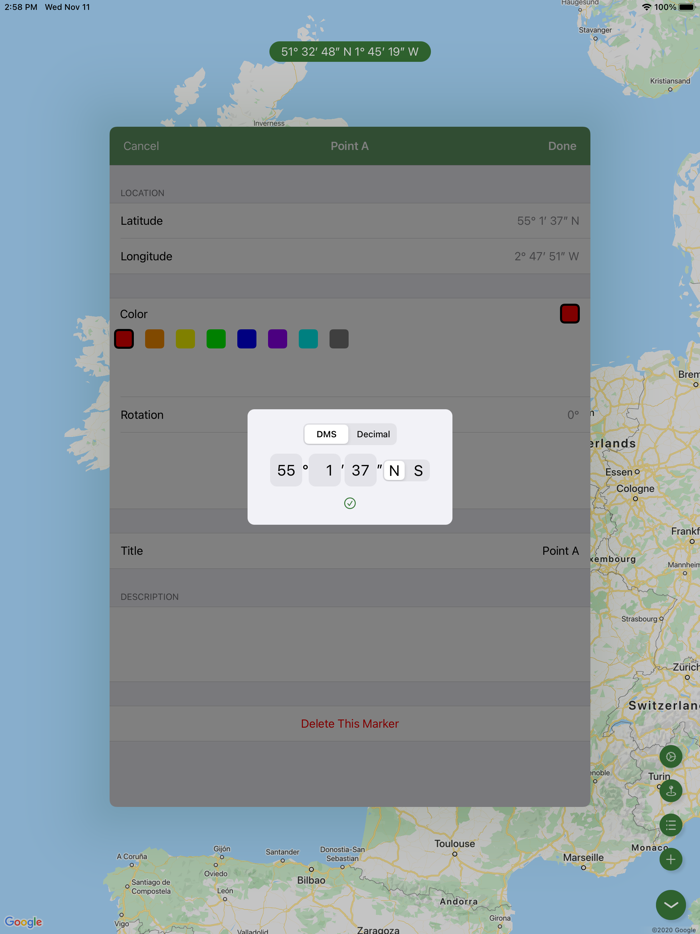Image resolution: width=700 pixels, height=934 pixels.
Task: Open the Rotation row
Action: [350, 415]
